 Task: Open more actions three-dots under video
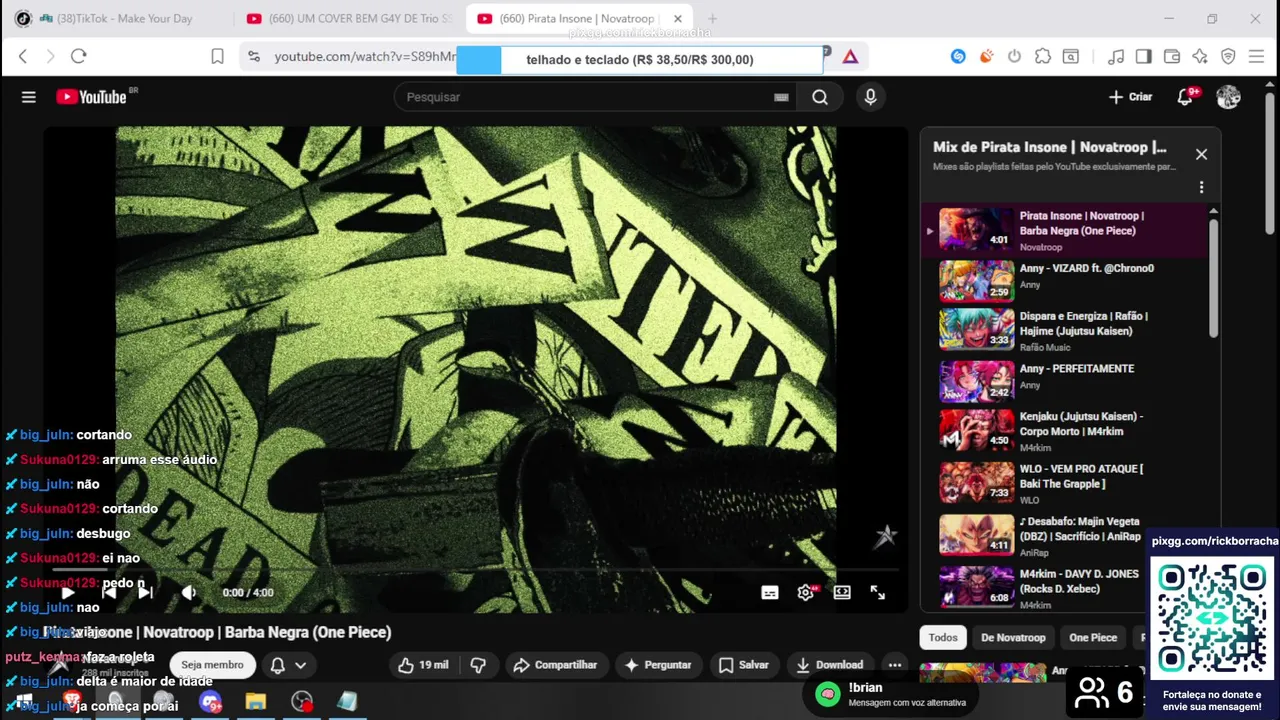pyautogui.click(x=895, y=665)
